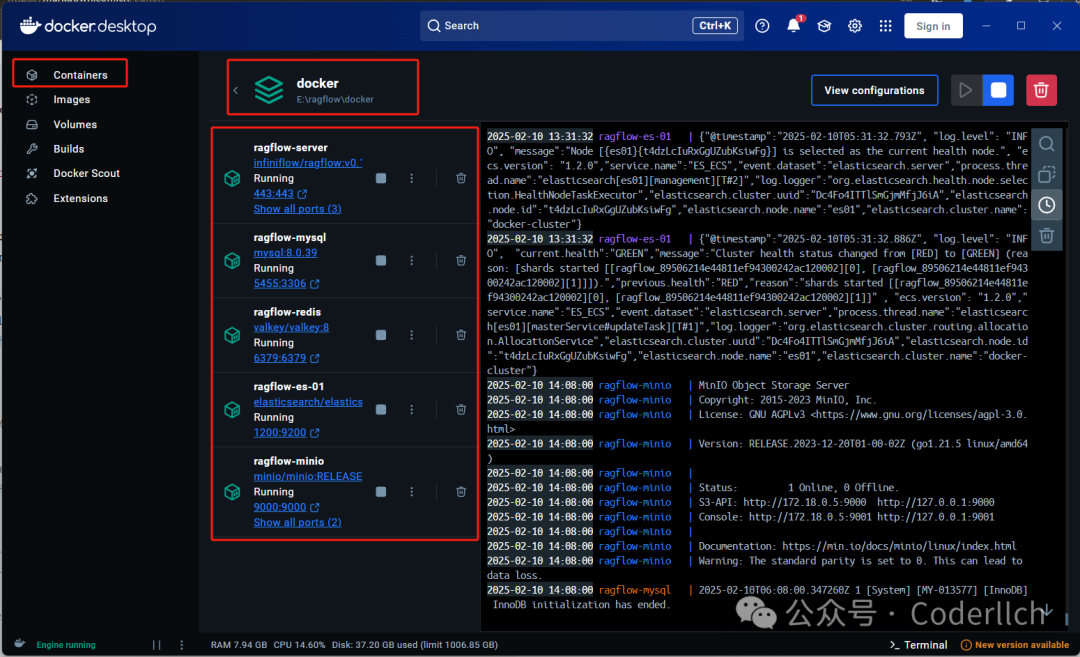The width and height of the screenshot is (1080, 657).
Task: Open the infiniflow/ragflow image link
Action: point(307,163)
